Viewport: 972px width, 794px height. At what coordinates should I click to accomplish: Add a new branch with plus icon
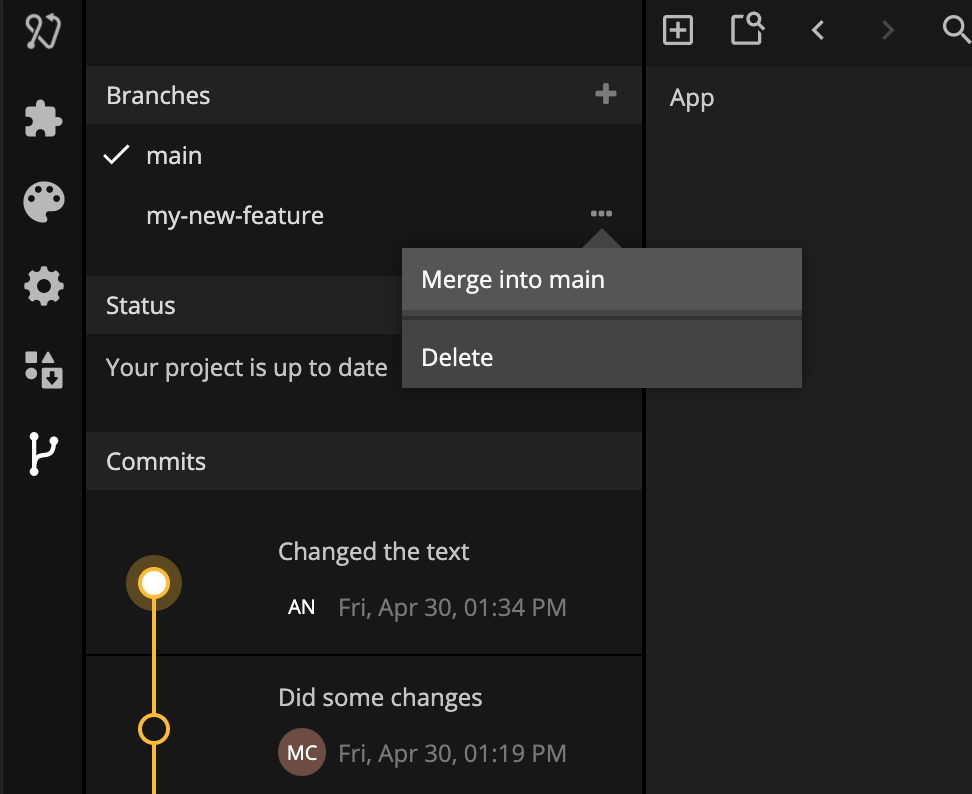pyautogui.click(x=606, y=94)
